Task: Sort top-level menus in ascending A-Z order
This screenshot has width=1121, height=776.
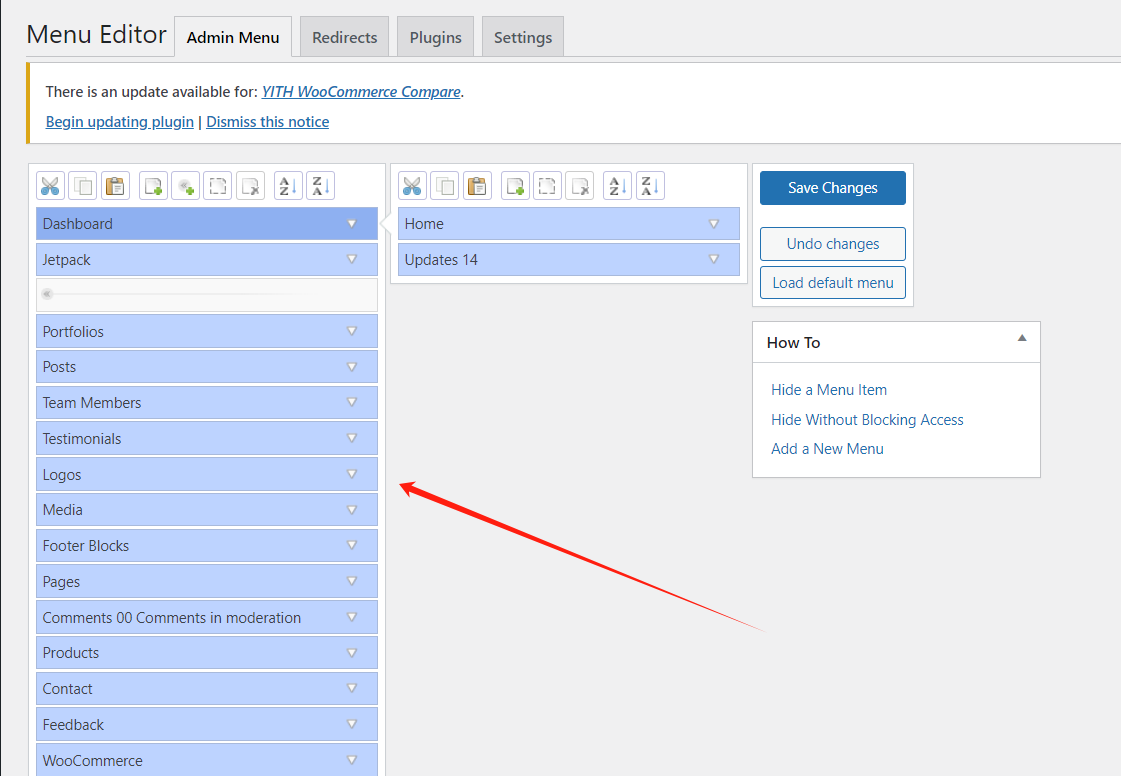Action: point(288,186)
